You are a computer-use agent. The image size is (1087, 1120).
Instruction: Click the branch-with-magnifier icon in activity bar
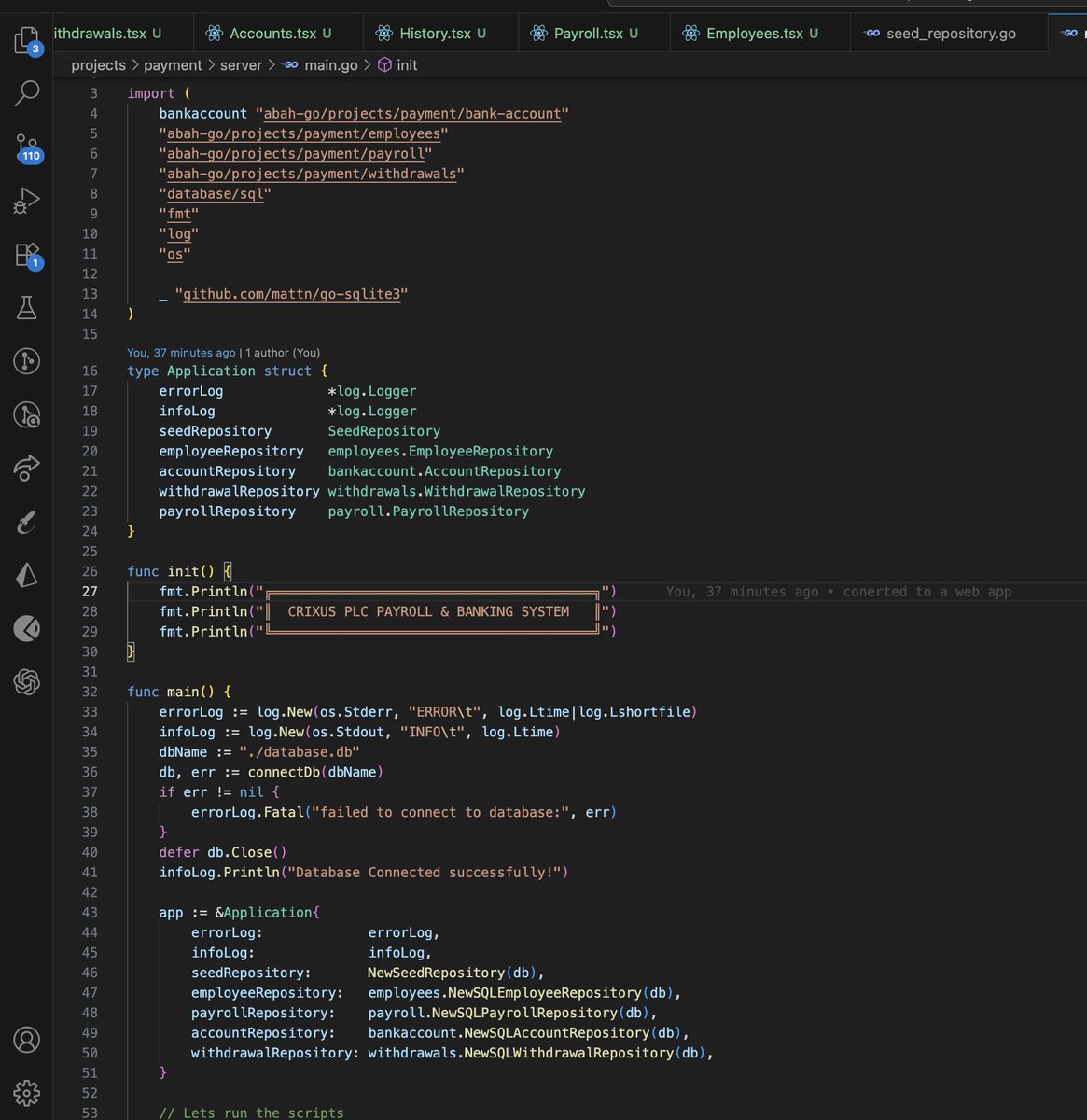(x=26, y=414)
